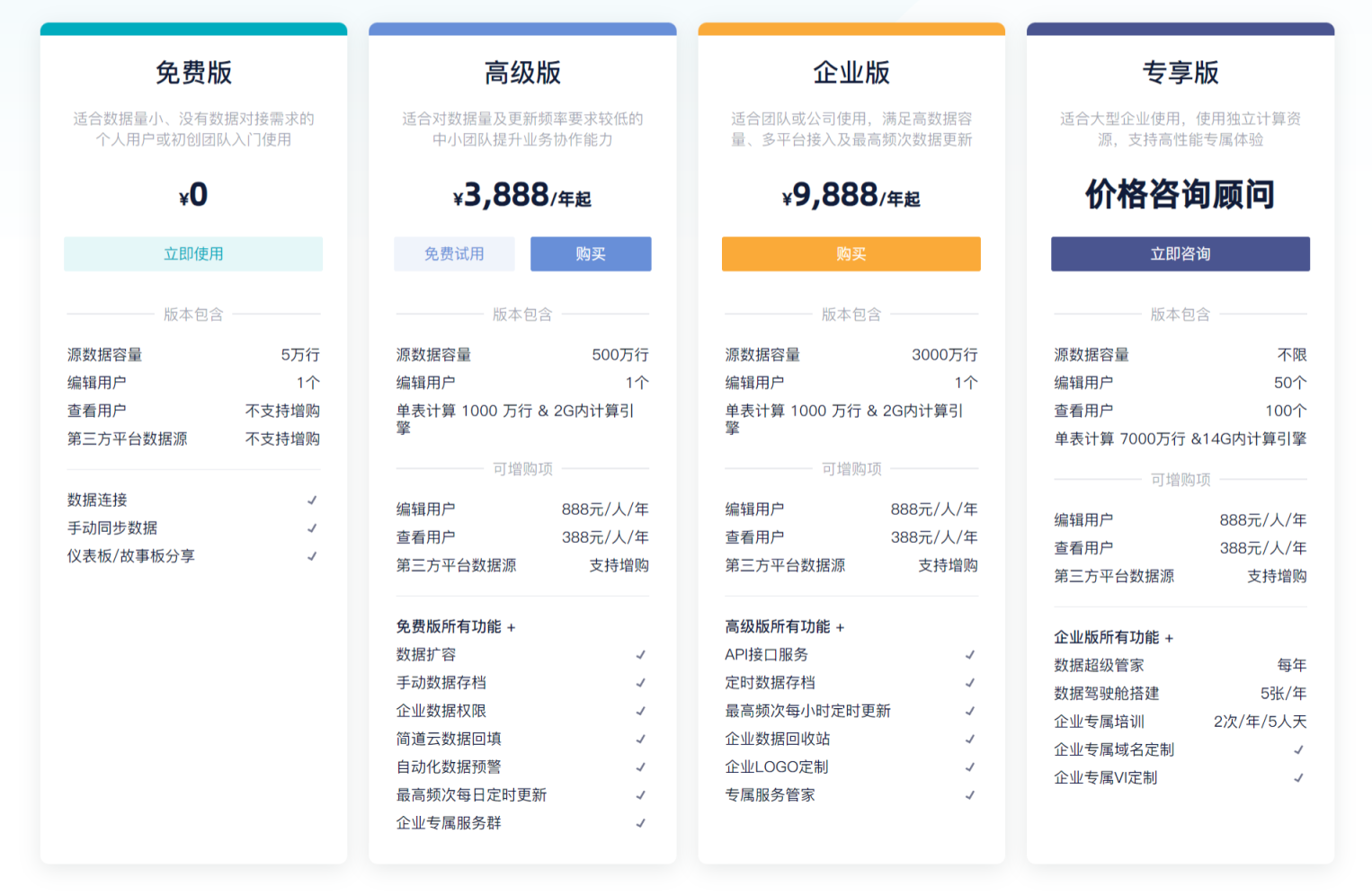This screenshot has height=895, width=1372.
Task: Expand the 企业版所有功能 + section
Action: click(1114, 638)
